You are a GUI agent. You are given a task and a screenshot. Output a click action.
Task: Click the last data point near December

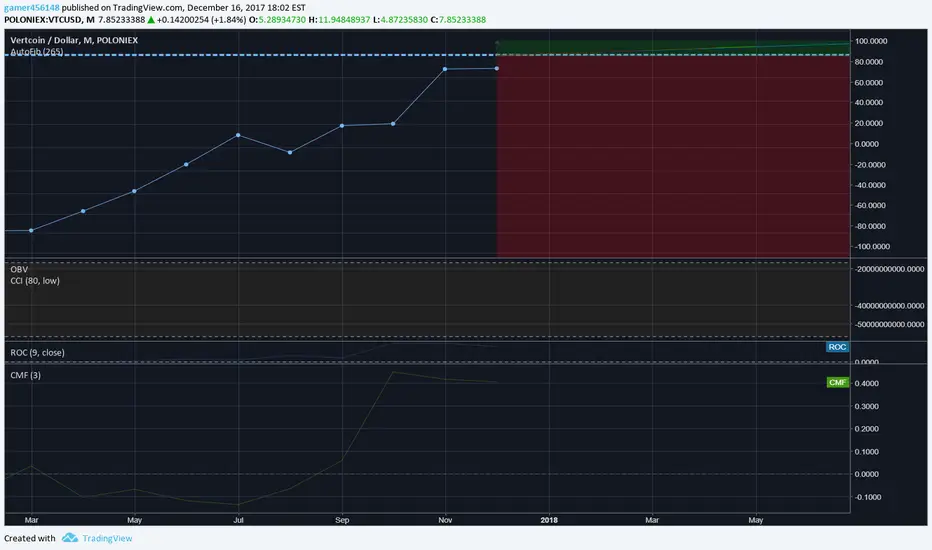[x=496, y=68]
